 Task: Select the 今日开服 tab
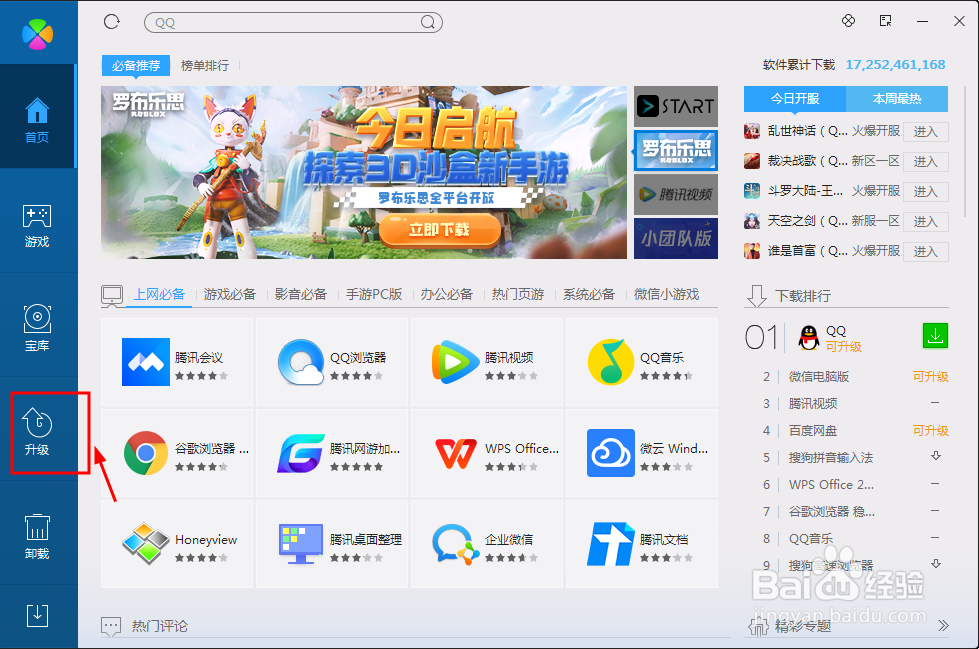click(x=795, y=99)
